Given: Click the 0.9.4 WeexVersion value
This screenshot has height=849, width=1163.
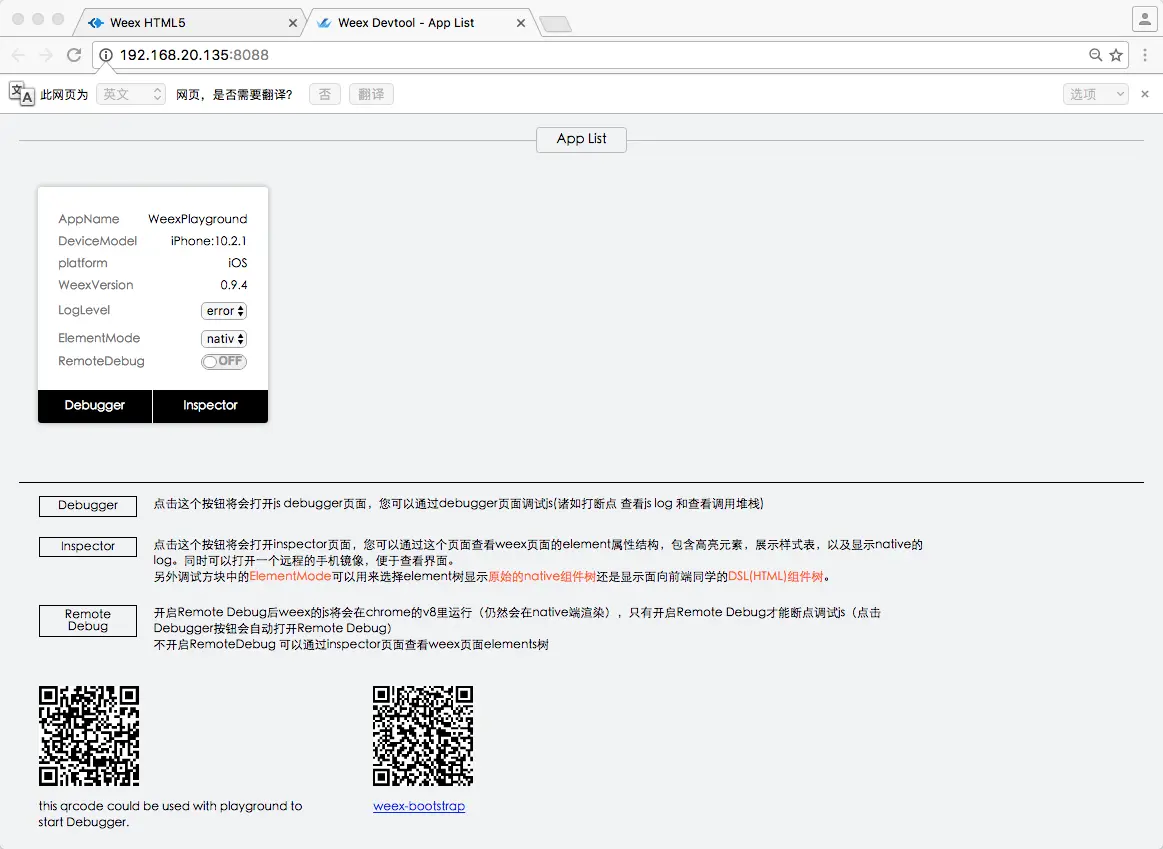Looking at the screenshot, I should (234, 285).
